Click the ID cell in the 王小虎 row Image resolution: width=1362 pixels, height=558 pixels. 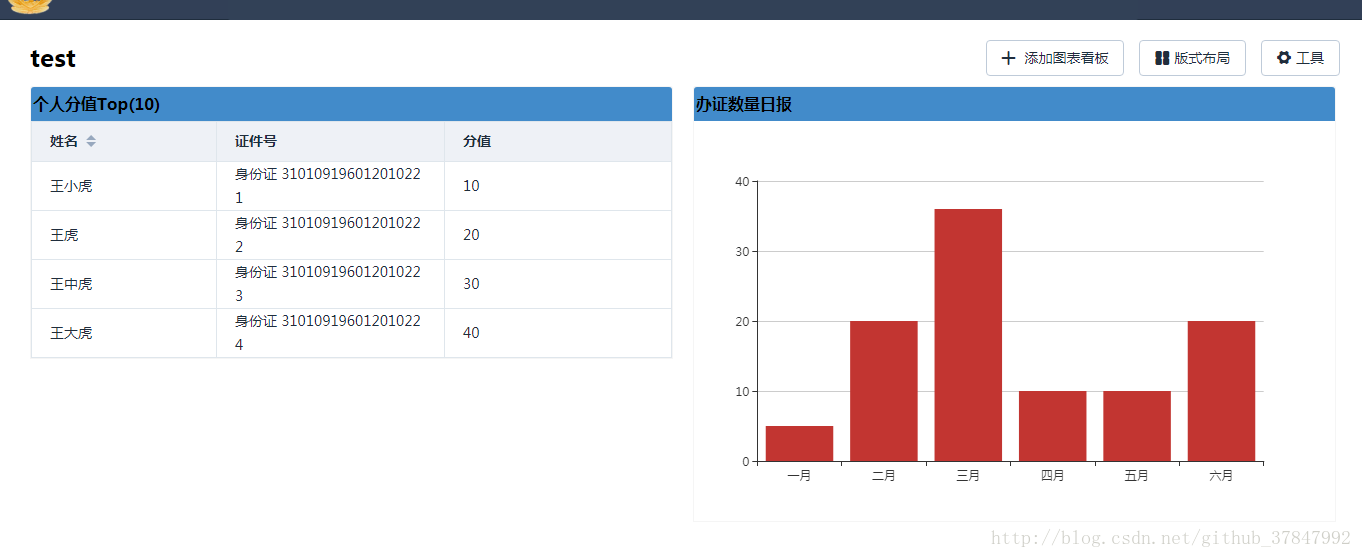click(x=331, y=186)
